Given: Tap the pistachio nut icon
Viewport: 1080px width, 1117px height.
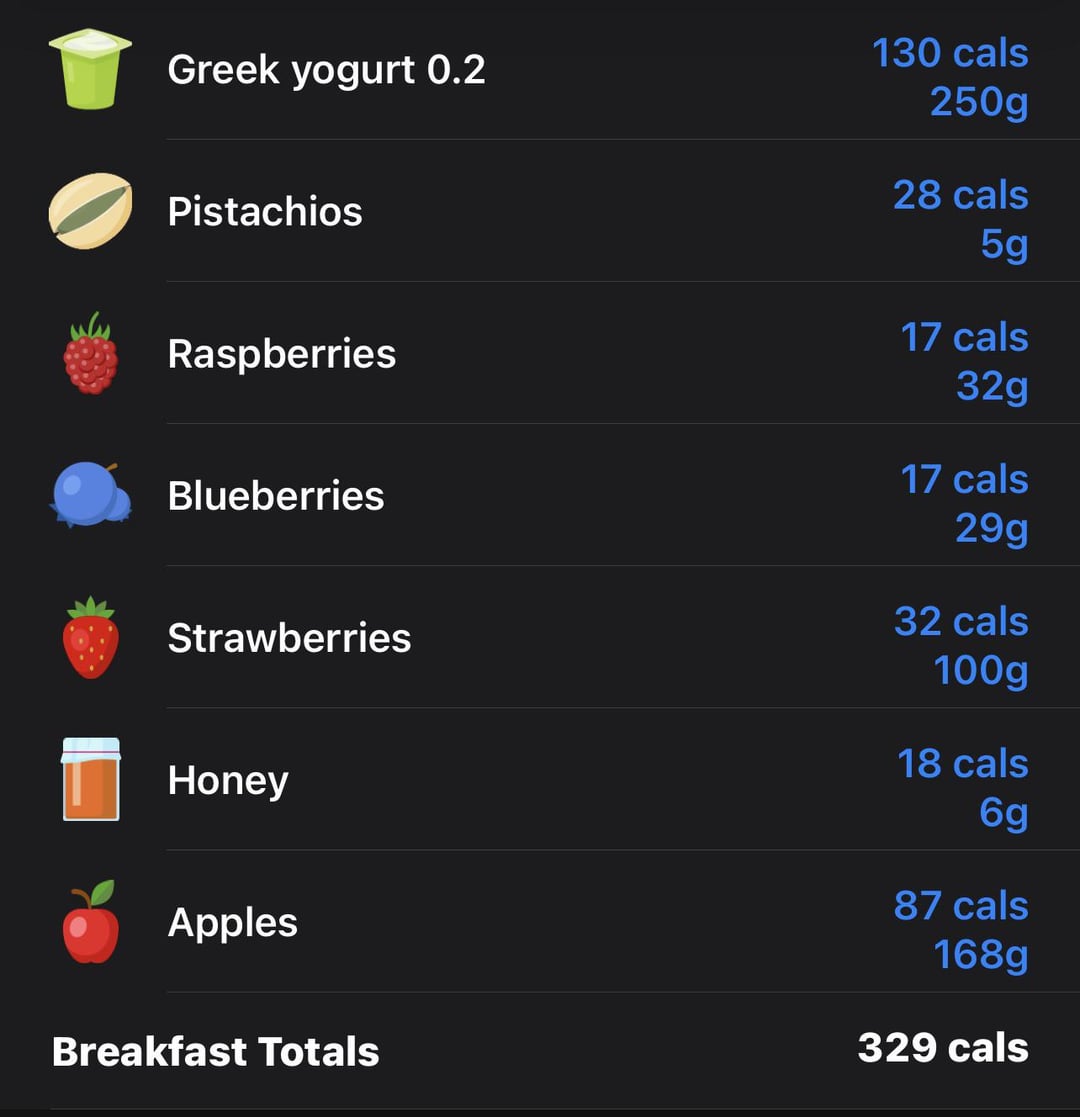Looking at the screenshot, I should click(90, 211).
